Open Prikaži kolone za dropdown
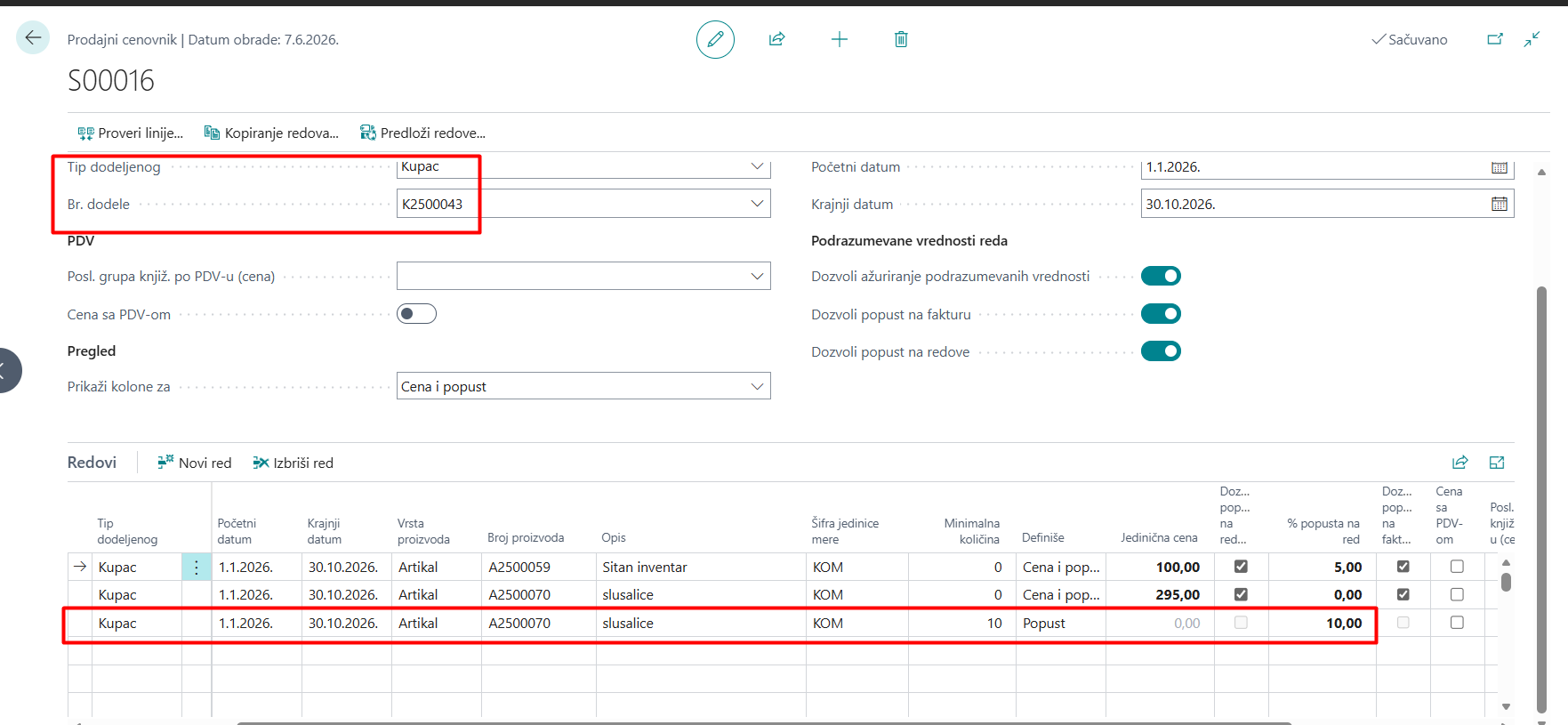The image size is (1568, 725). (x=757, y=386)
